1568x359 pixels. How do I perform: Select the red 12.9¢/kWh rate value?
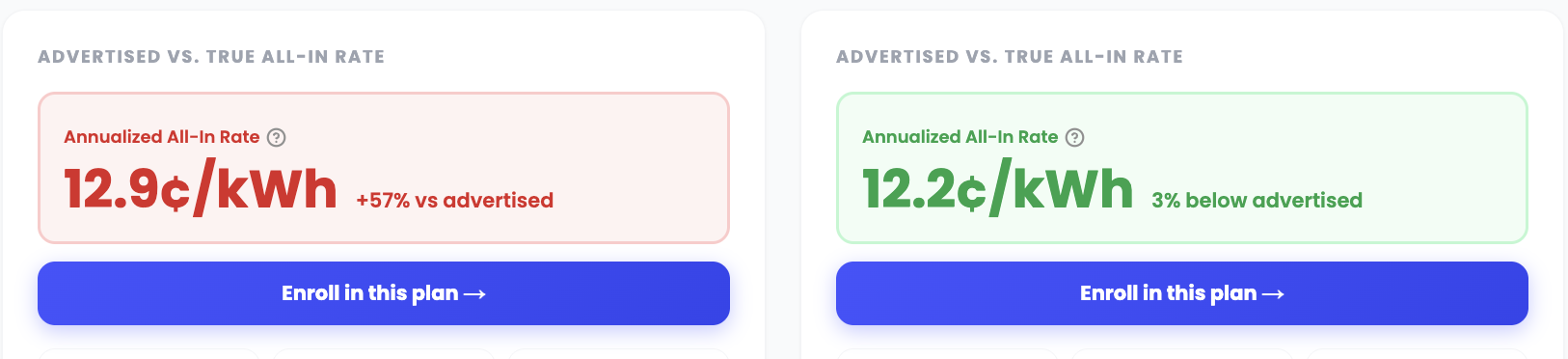click(x=201, y=189)
